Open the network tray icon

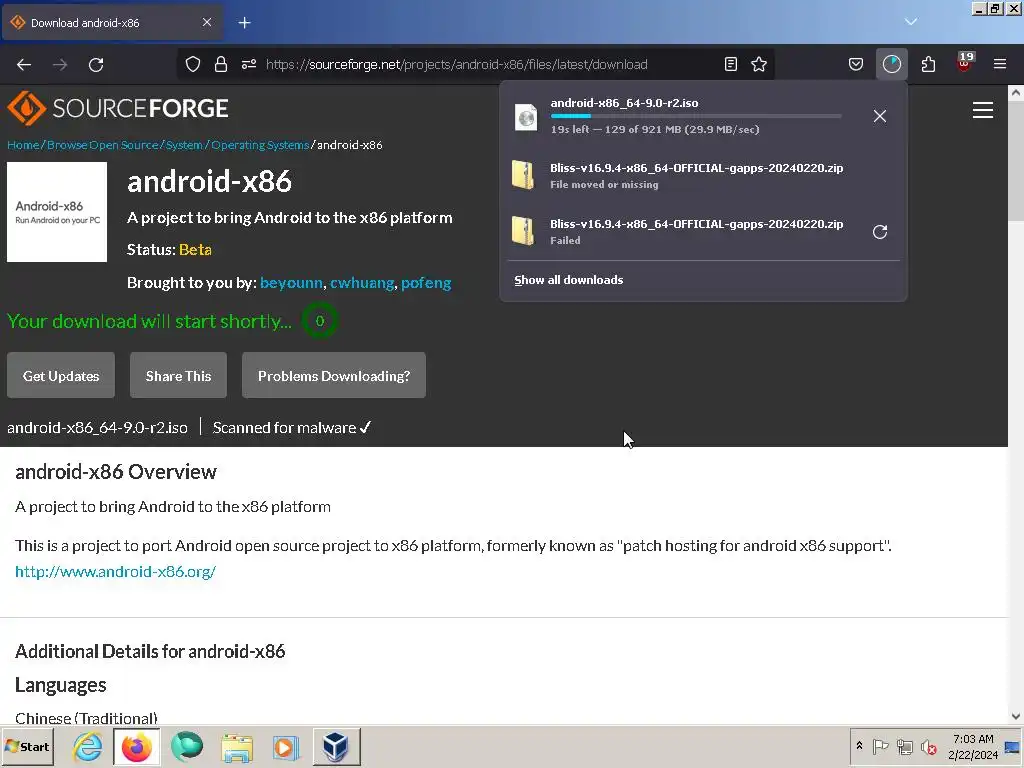pyautogui.click(x=904, y=746)
